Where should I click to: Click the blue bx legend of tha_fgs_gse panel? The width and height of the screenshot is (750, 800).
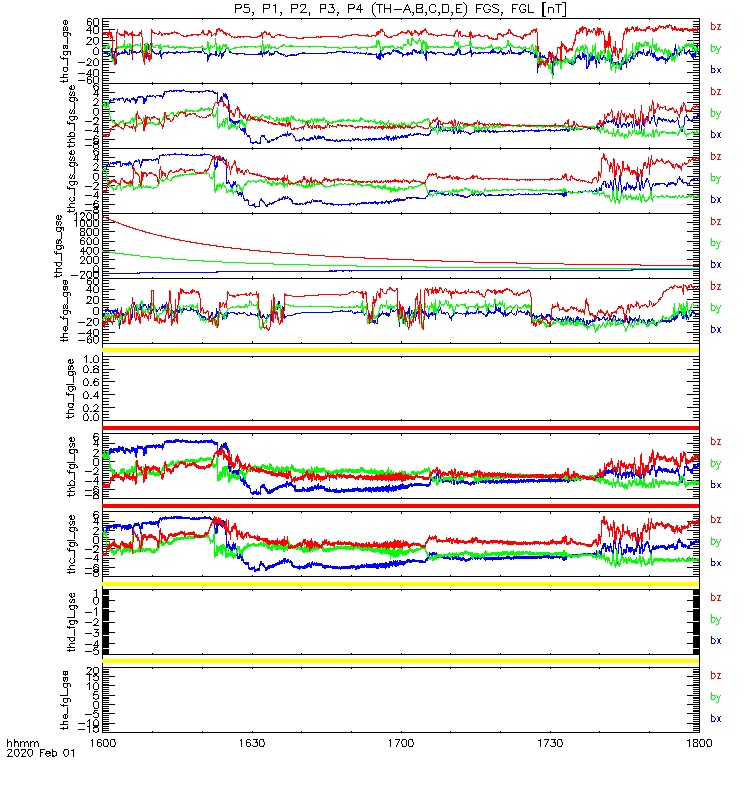[x=716, y=70]
